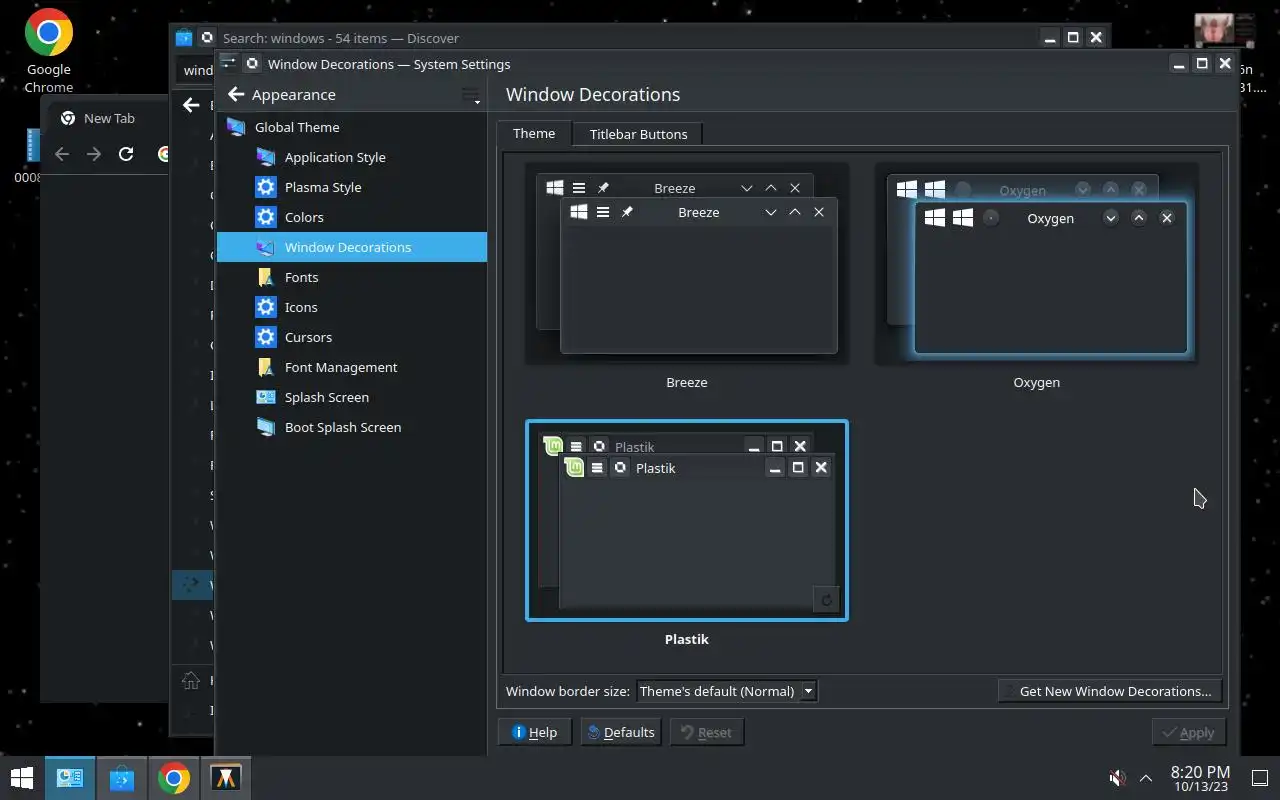The height and width of the screenshot is (800, 1280).
Task: Open Global Theme settings
Action: click(x=351, y=127)
